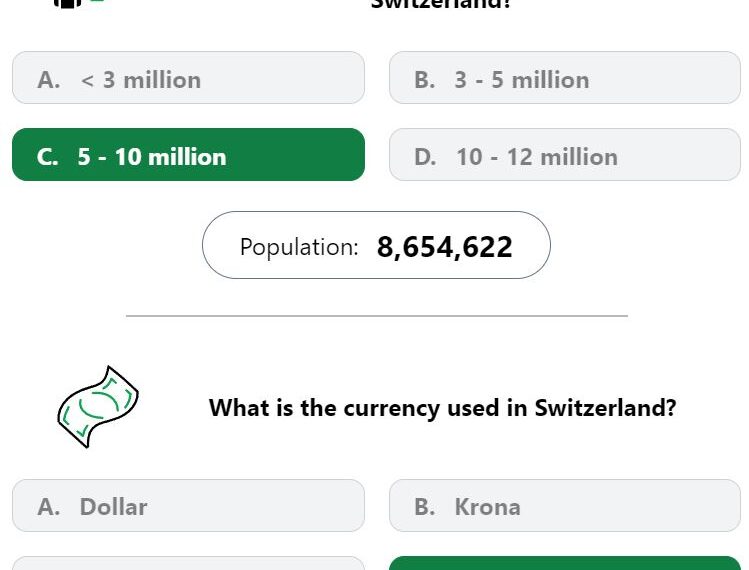749x570 pixels.
Task: Click the cut-off green currency option D
Action: pyautogui.click(x=565, y=563)
